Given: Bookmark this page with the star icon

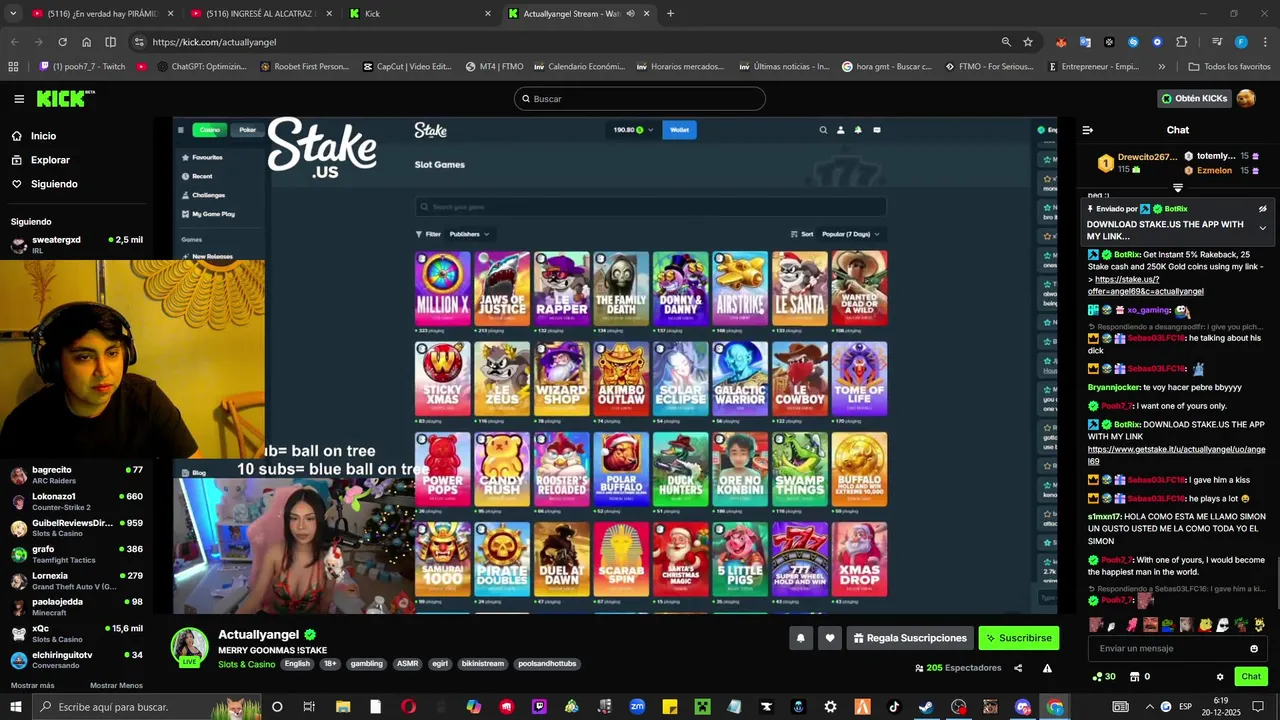Looking at the screenshot, I should pos(1028,42).
